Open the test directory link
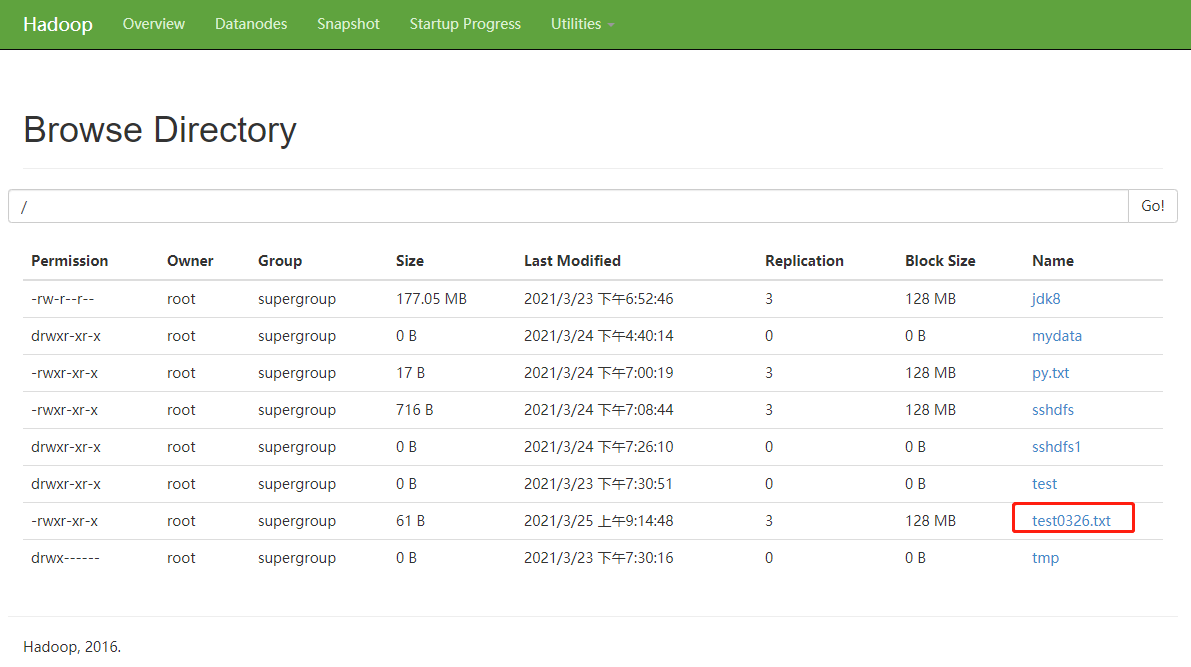 click(x=1044, y=484)
